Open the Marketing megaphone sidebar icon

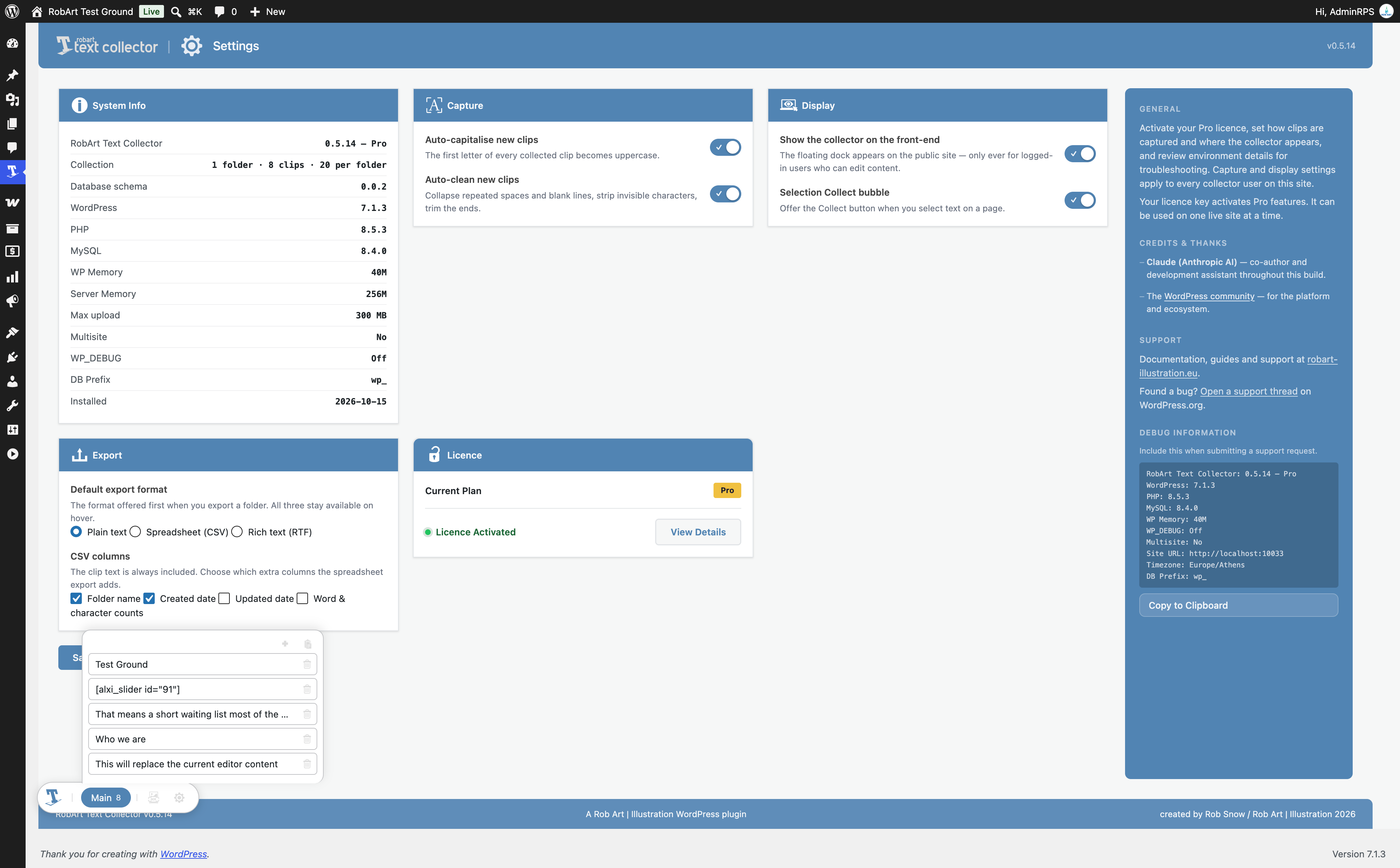click(12, 301)
